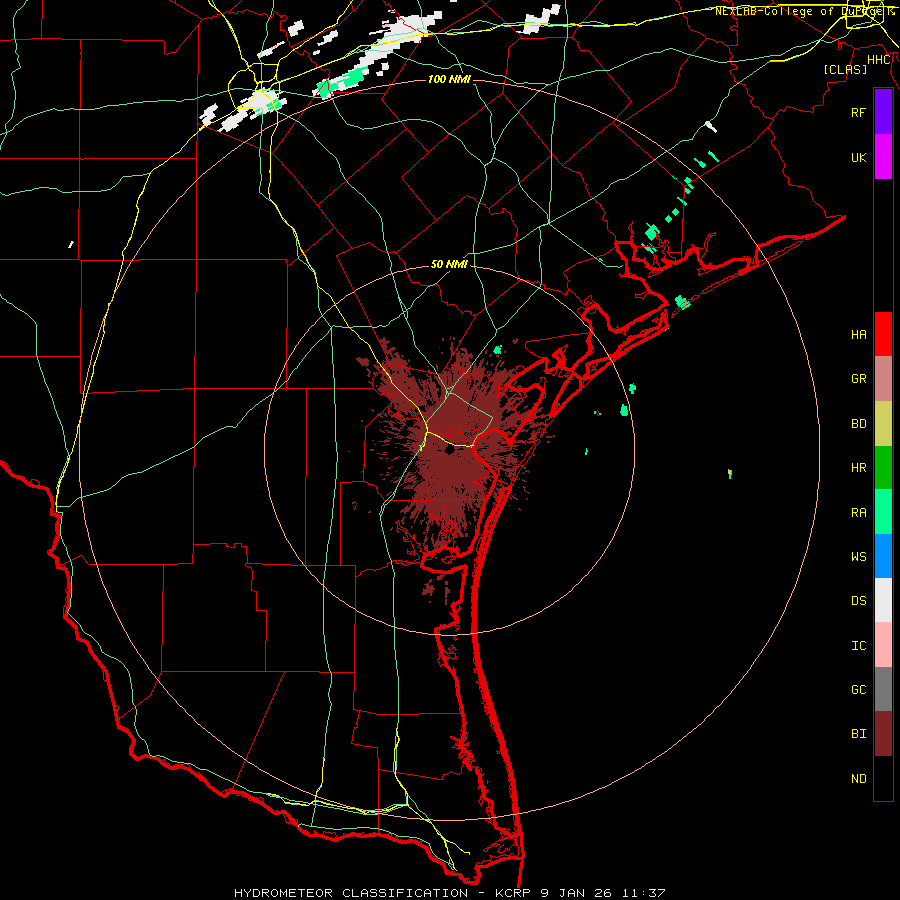The image size is (900, 900).
Task: Choose the WS blue legend block
Action: pos(883,556)
